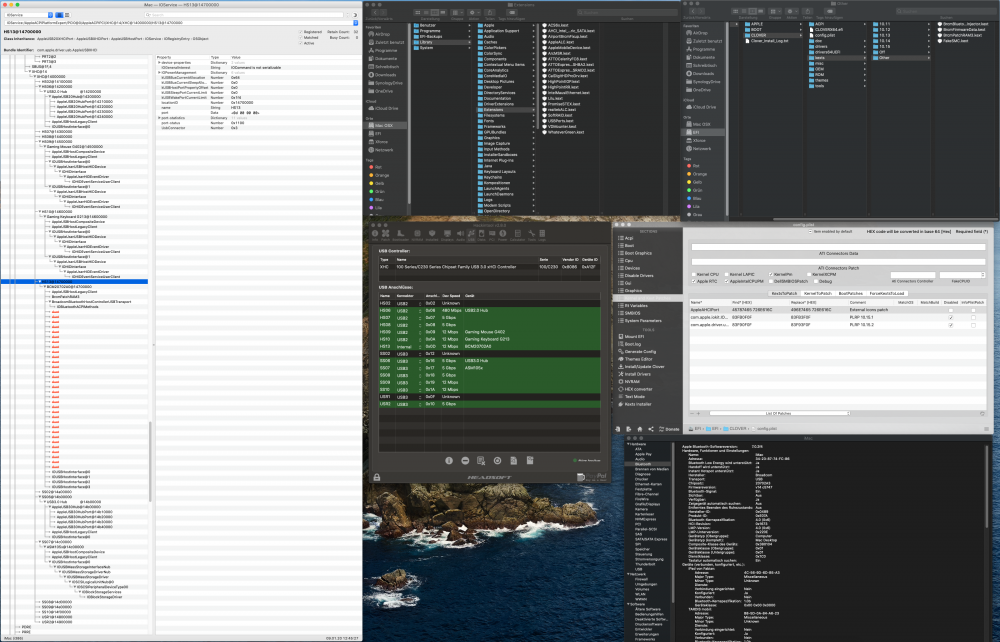Open the Displays icon in Hackintool toolbar
This screenshot has width=1000, height=642.
click(447, 235)
